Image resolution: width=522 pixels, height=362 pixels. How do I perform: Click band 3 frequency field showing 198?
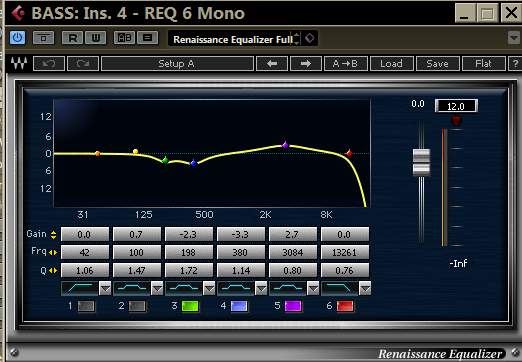(189, 252)
